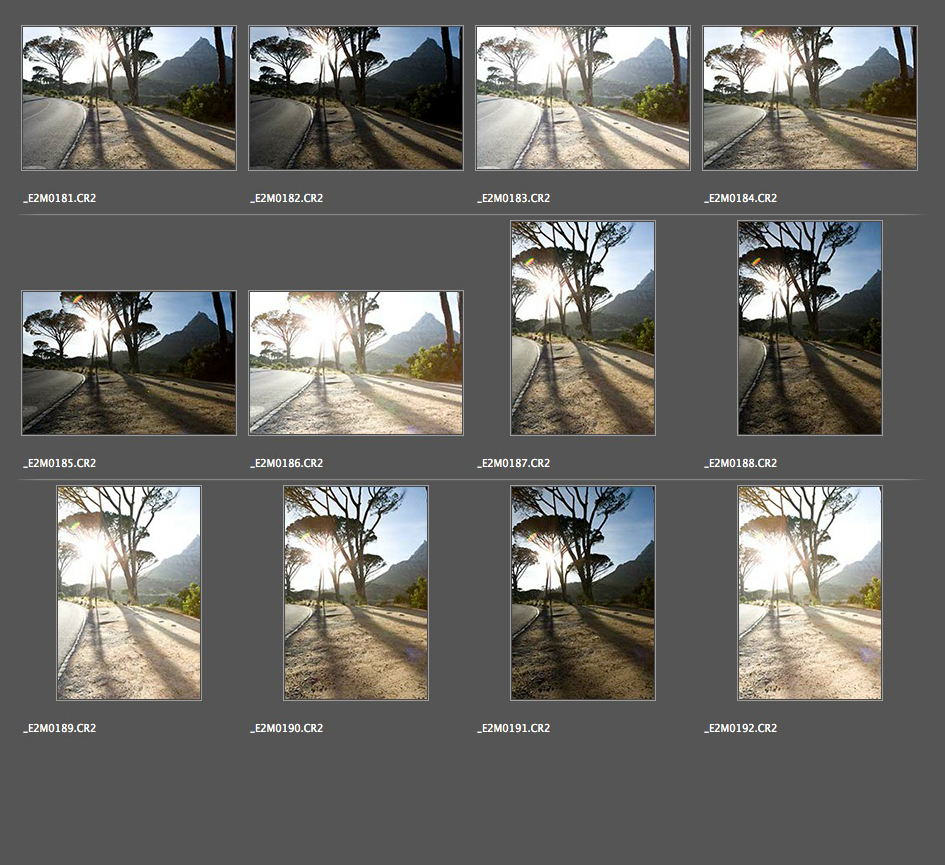This screenshot has width=945, height=865.
Task: Select portrait thumbnail _E2M0187.CR2
Action: coord(583,328)
